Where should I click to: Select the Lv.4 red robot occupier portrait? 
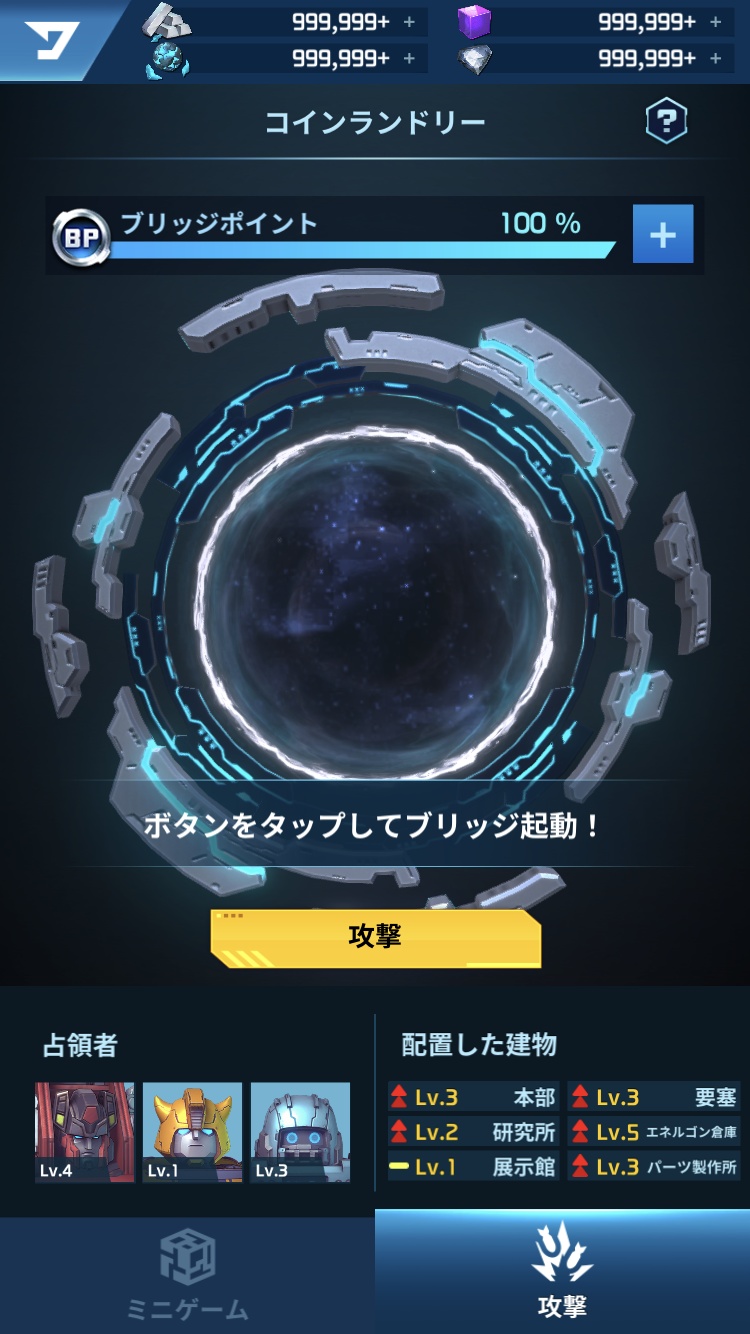tap(85, 1132)
